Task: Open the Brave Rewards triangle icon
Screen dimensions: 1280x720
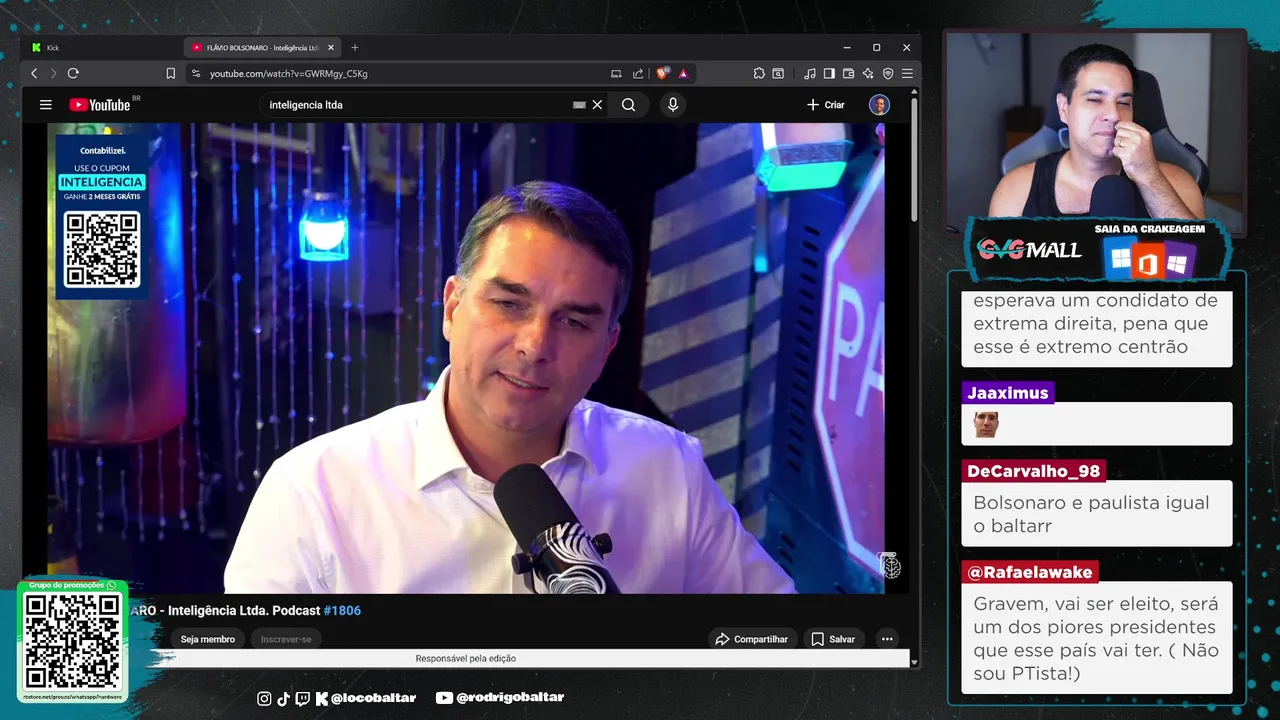Action: (x=683, y=73)
